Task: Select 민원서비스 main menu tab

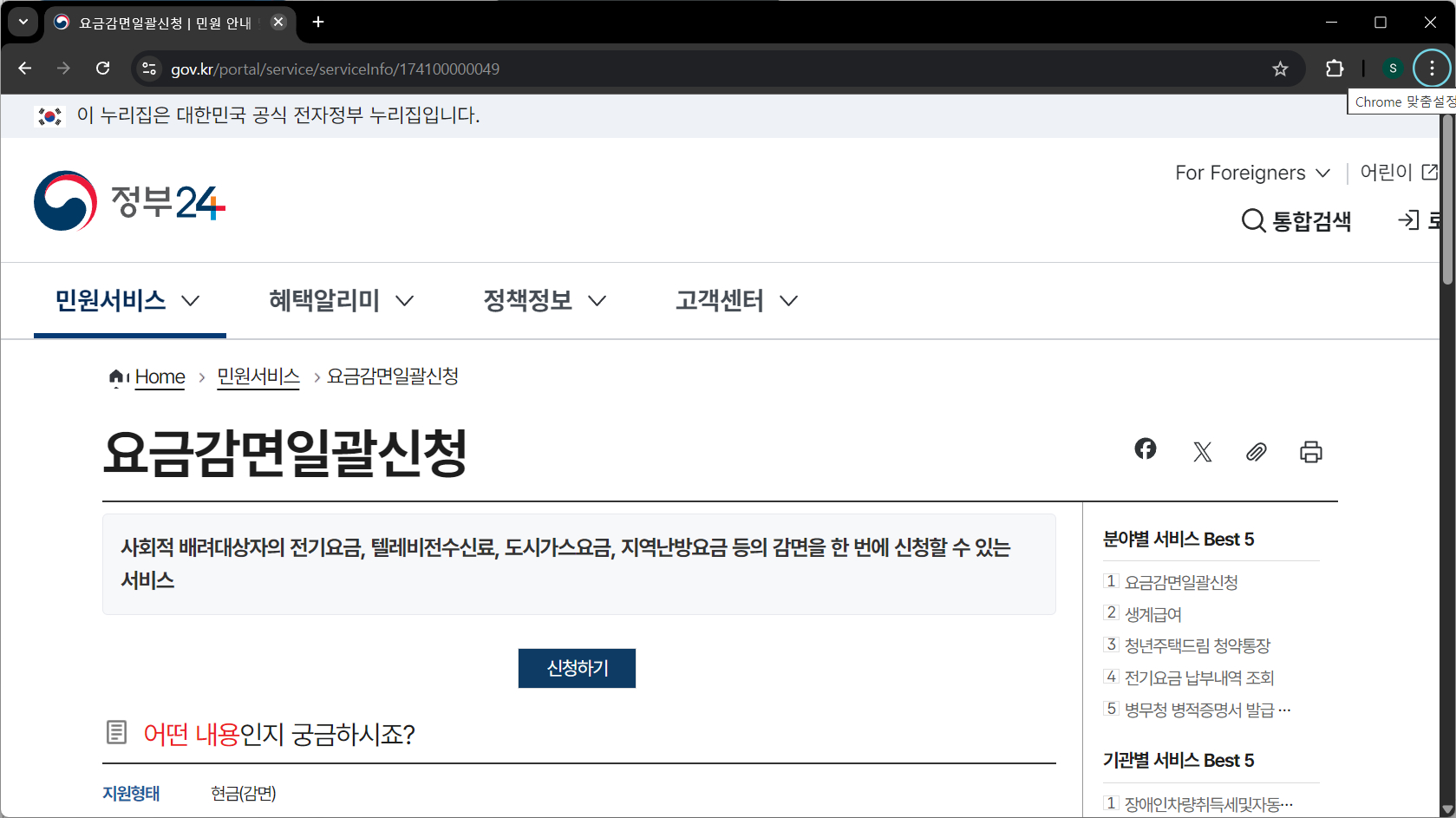Action: (127, 301)
